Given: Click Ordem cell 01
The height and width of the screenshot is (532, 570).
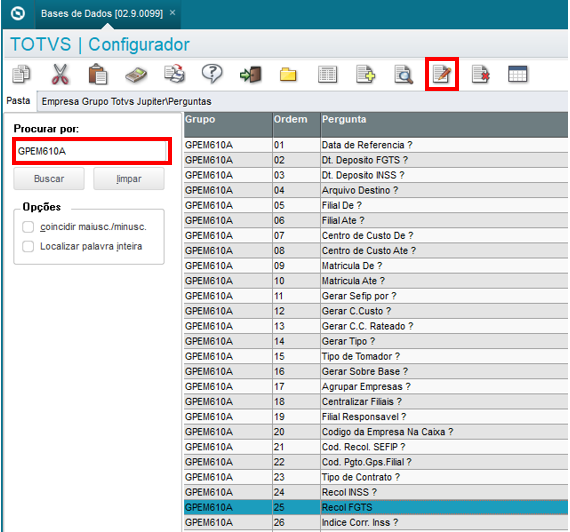Looking at the screenshot, I should (x=296, y=145).
